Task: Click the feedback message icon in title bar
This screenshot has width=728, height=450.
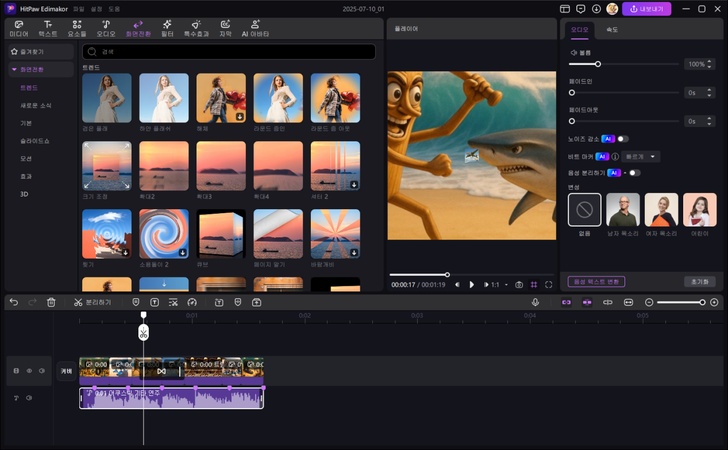Action: (580, 9)
